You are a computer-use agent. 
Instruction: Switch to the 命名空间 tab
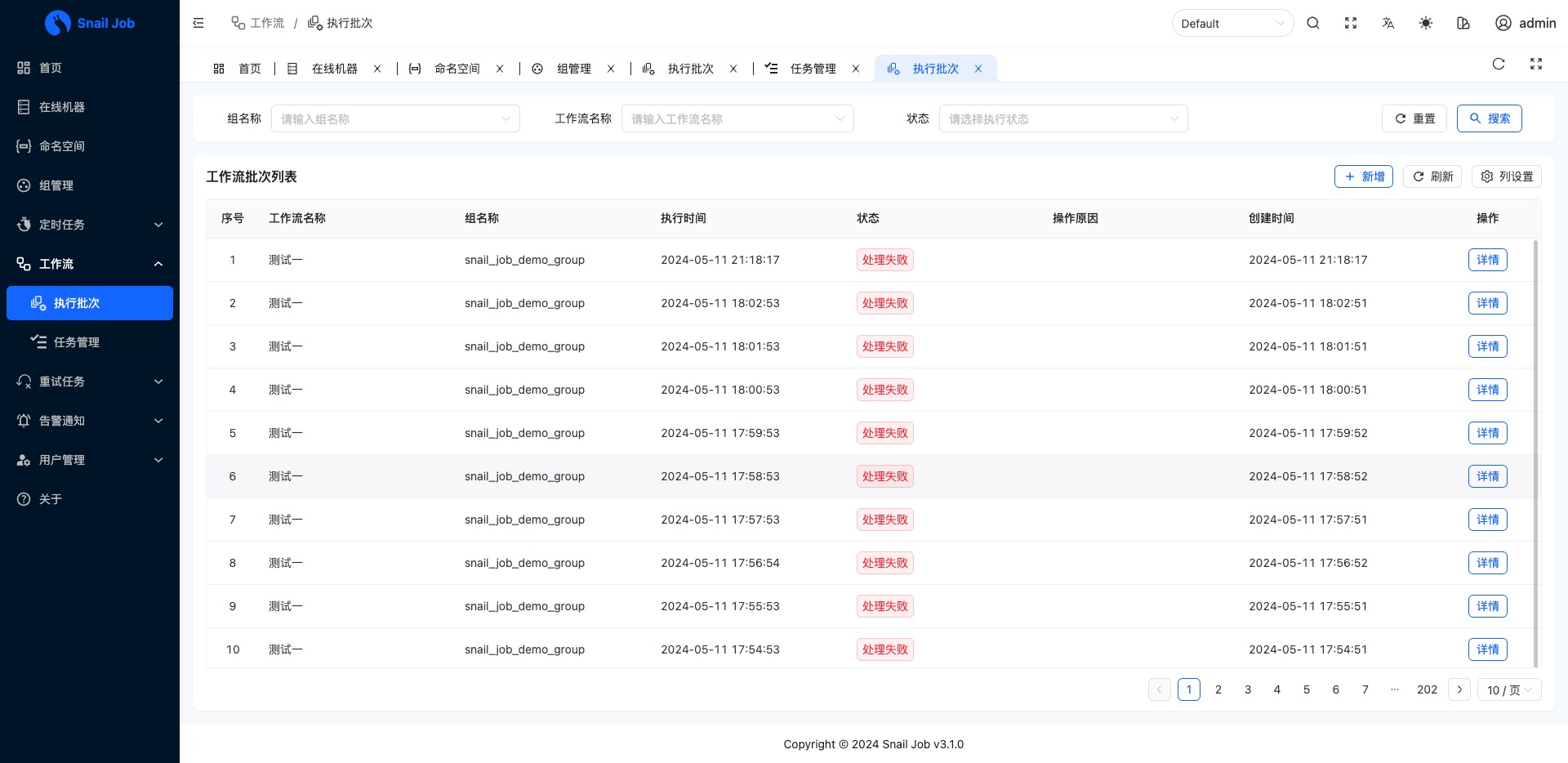coord(457,69)
